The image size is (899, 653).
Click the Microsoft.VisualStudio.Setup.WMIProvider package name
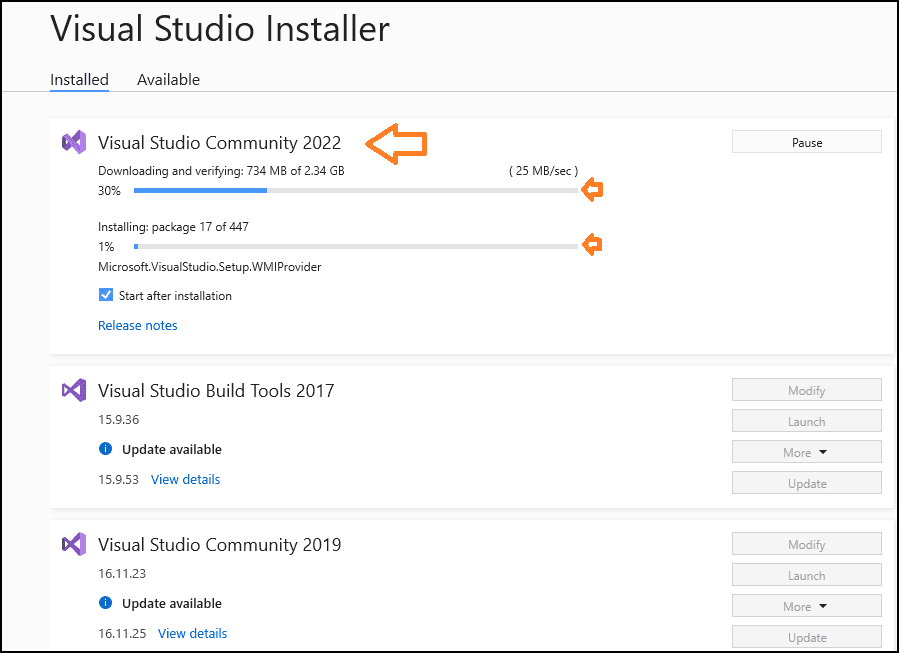coord(210,267)
